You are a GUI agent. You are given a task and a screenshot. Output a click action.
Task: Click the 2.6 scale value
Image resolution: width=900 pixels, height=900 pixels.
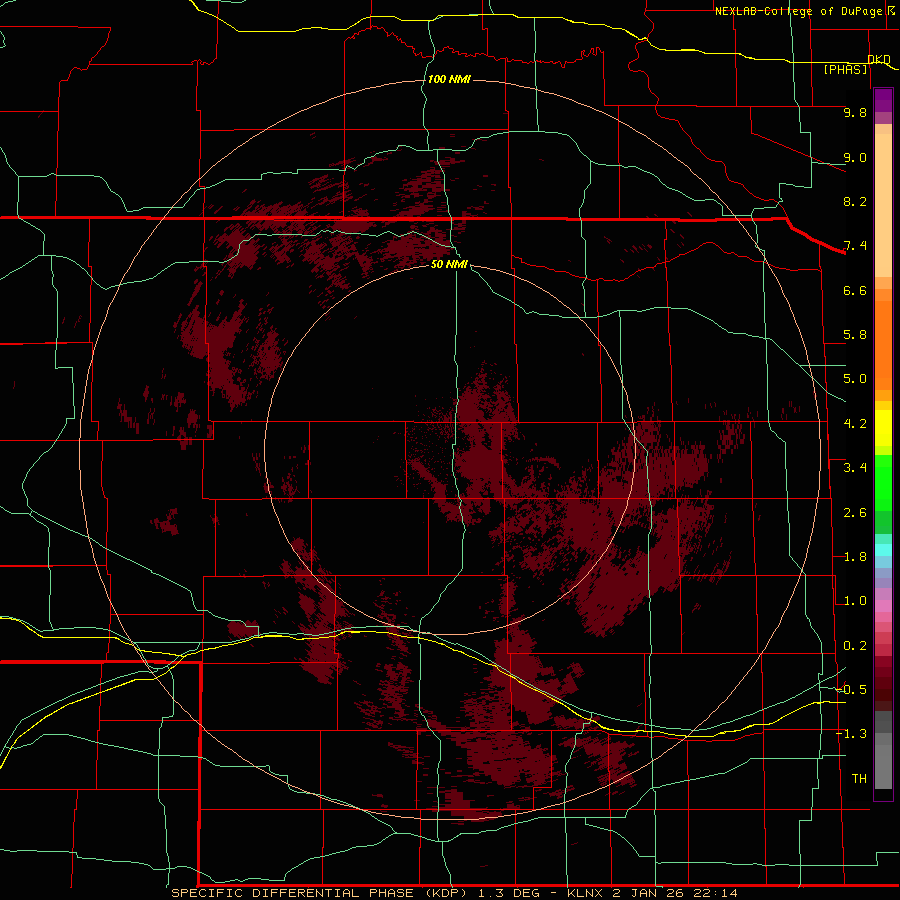point(855,513)
